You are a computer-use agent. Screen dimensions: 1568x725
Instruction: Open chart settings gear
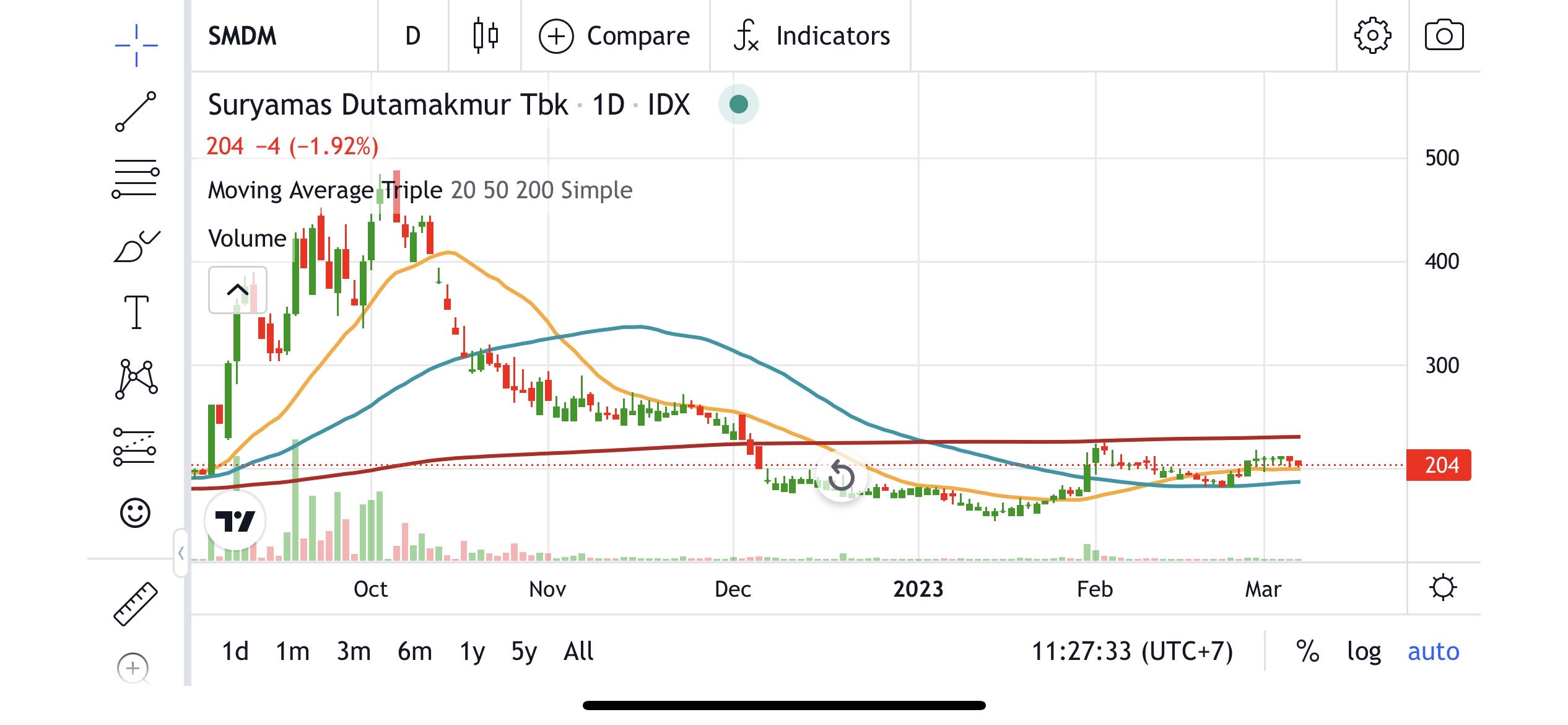coord(1372,36)
